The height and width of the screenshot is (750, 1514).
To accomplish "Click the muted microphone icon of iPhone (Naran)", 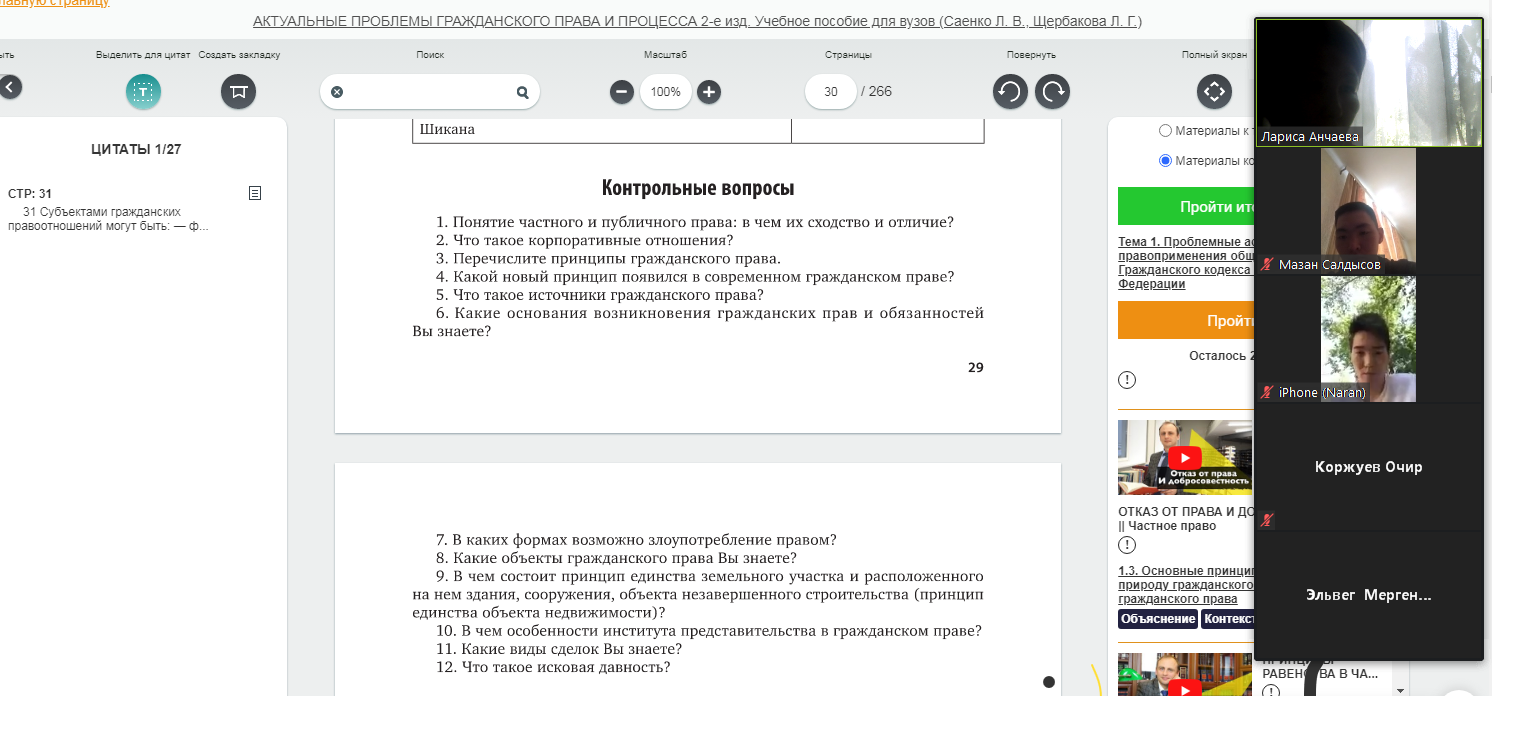I will click(x=1267, y=393).
